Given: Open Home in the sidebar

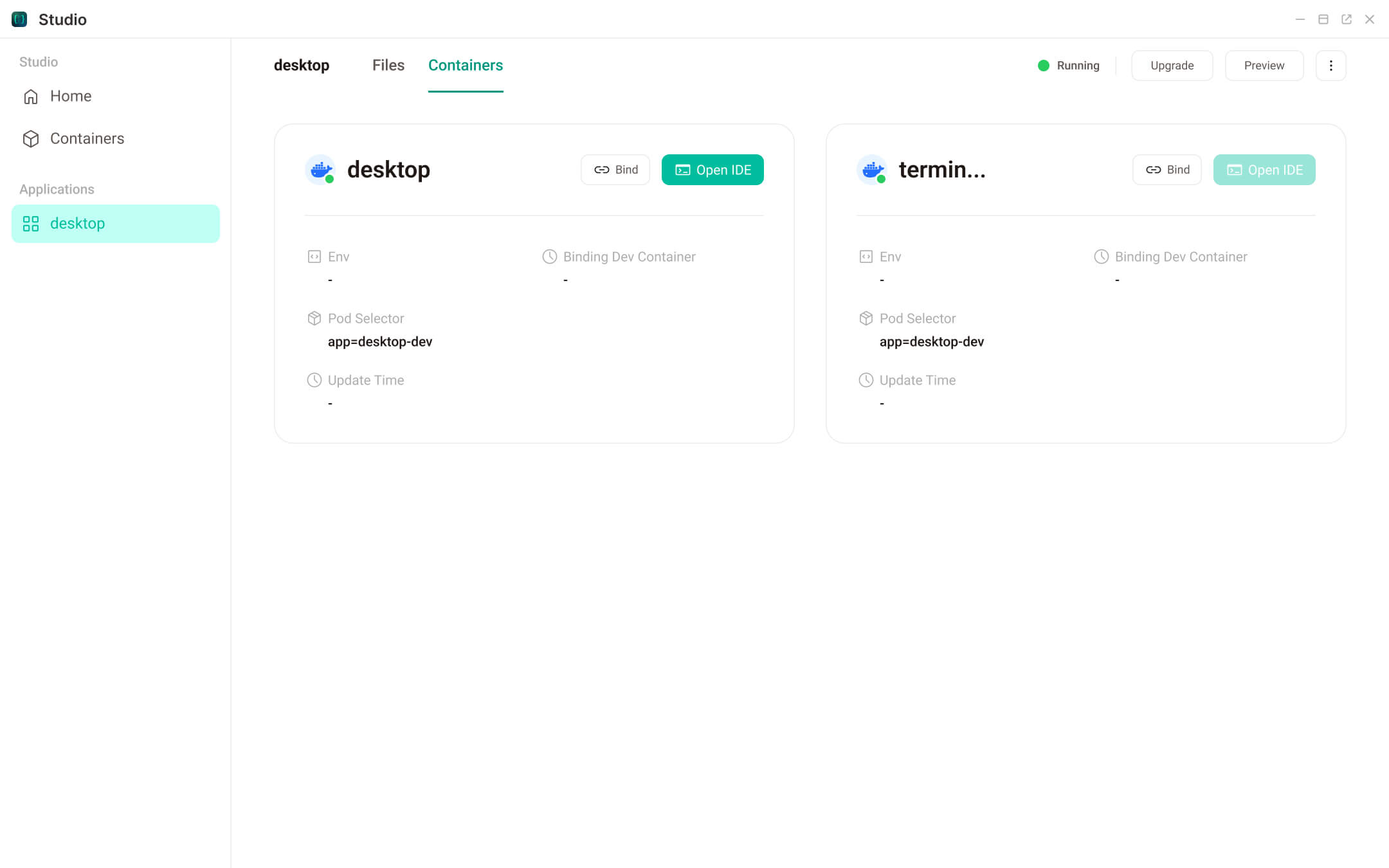Looking at the screenshot, I should point(70,96).
